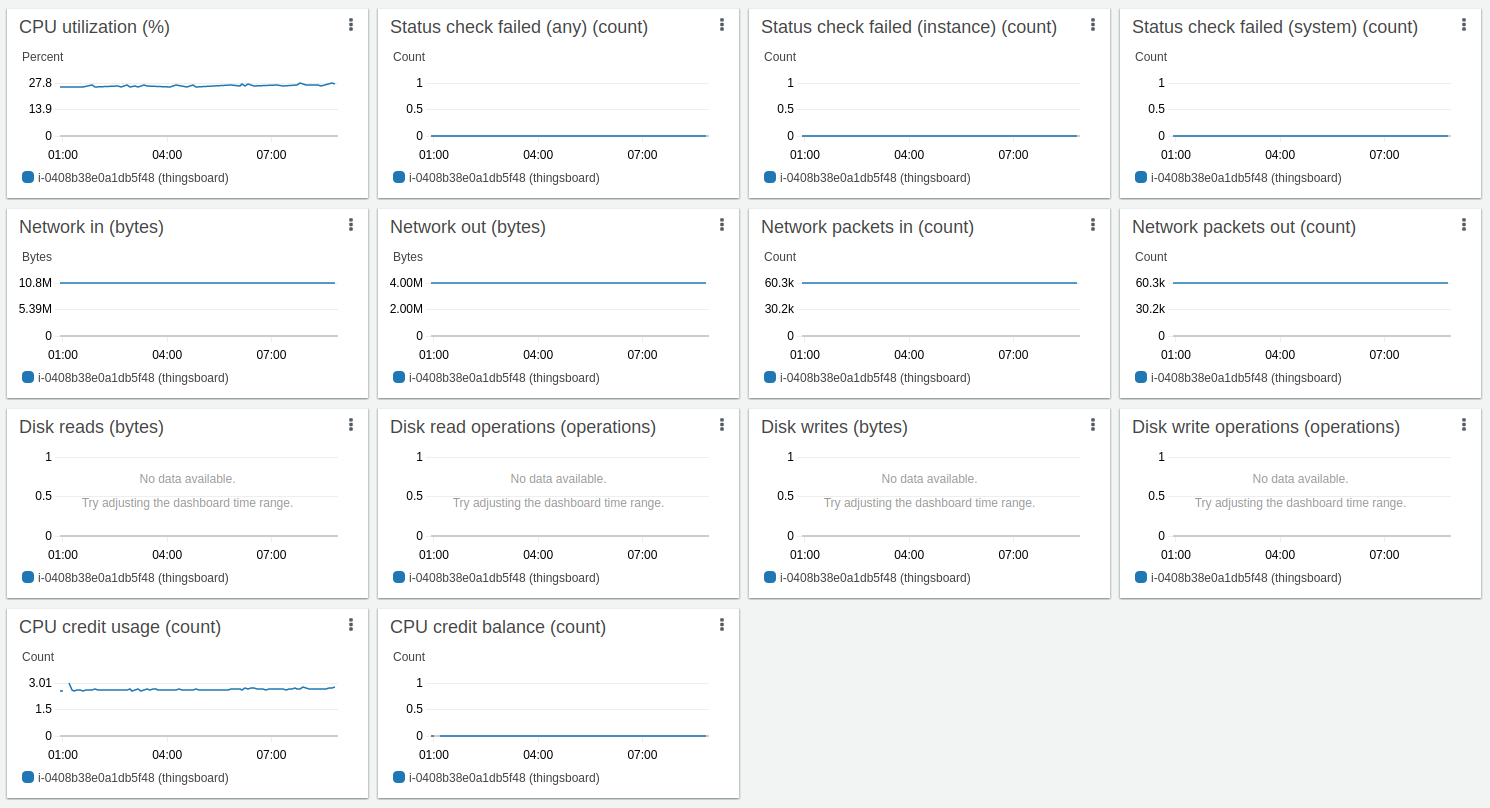Viewport: 1490px width, 808px height.
Task: Open Network packets out widget menu
Action: click(1464, 225)
